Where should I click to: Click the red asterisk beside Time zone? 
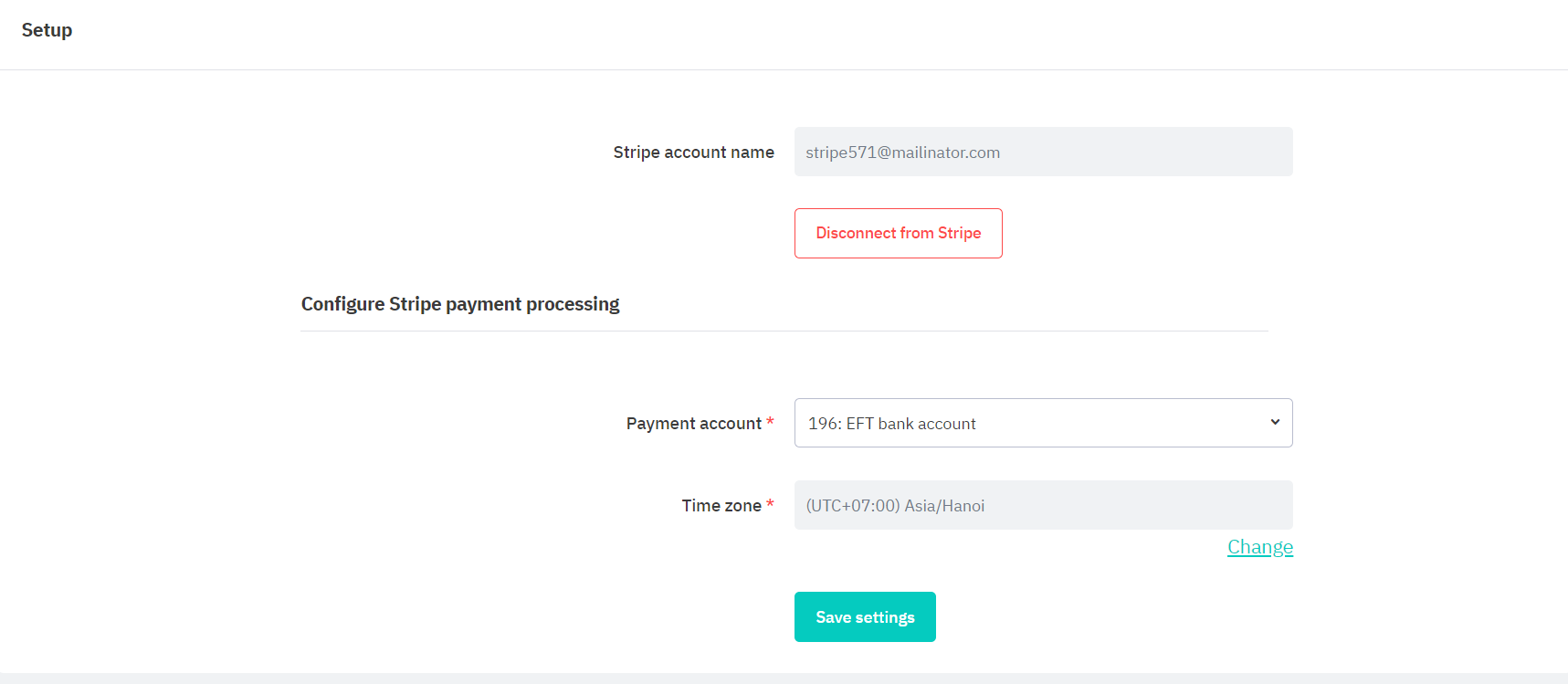pos(770,503)
